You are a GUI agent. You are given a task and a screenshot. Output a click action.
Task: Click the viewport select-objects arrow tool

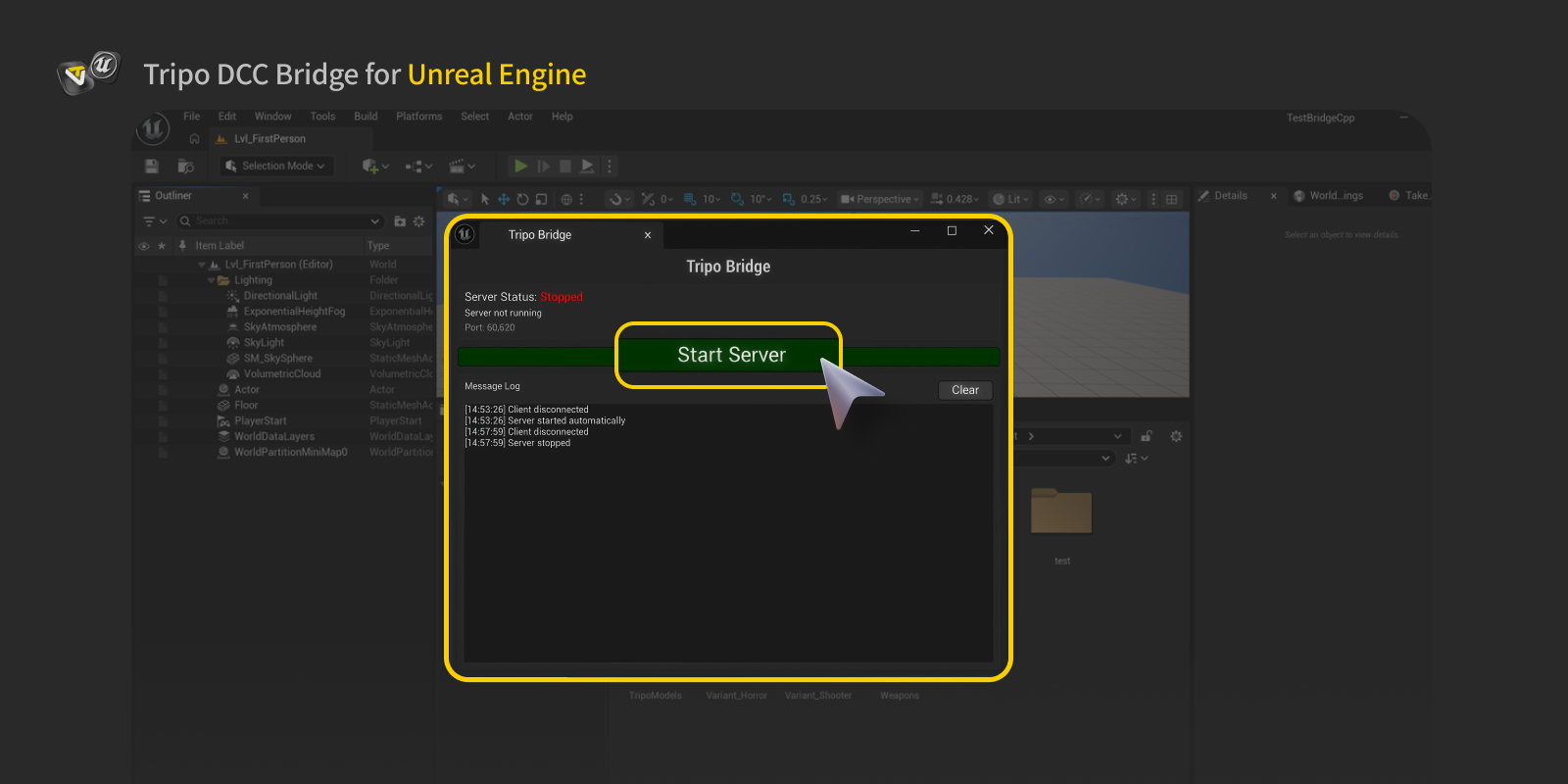[485, 199]
